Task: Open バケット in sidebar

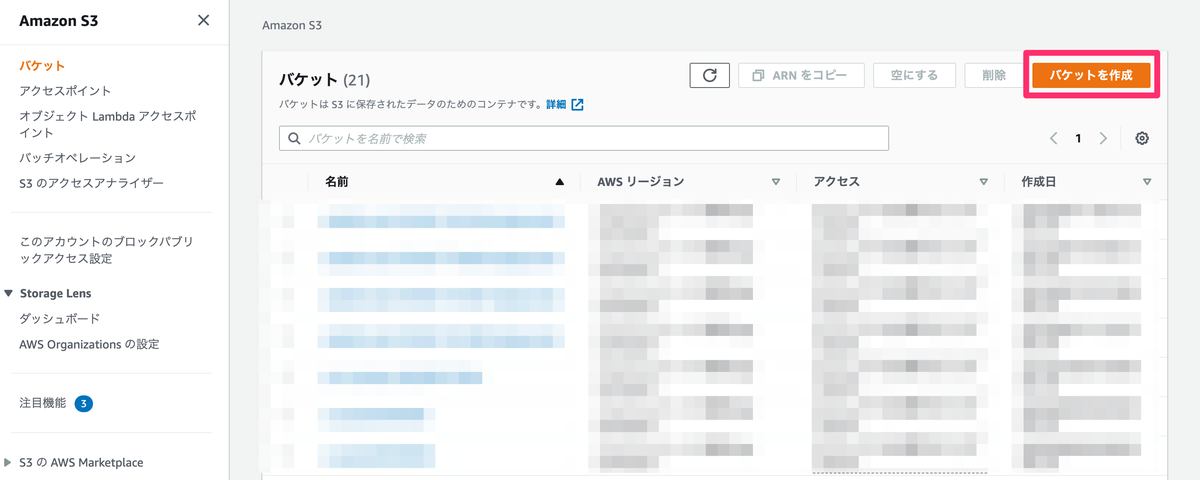Action: click(x=42, y=66)
